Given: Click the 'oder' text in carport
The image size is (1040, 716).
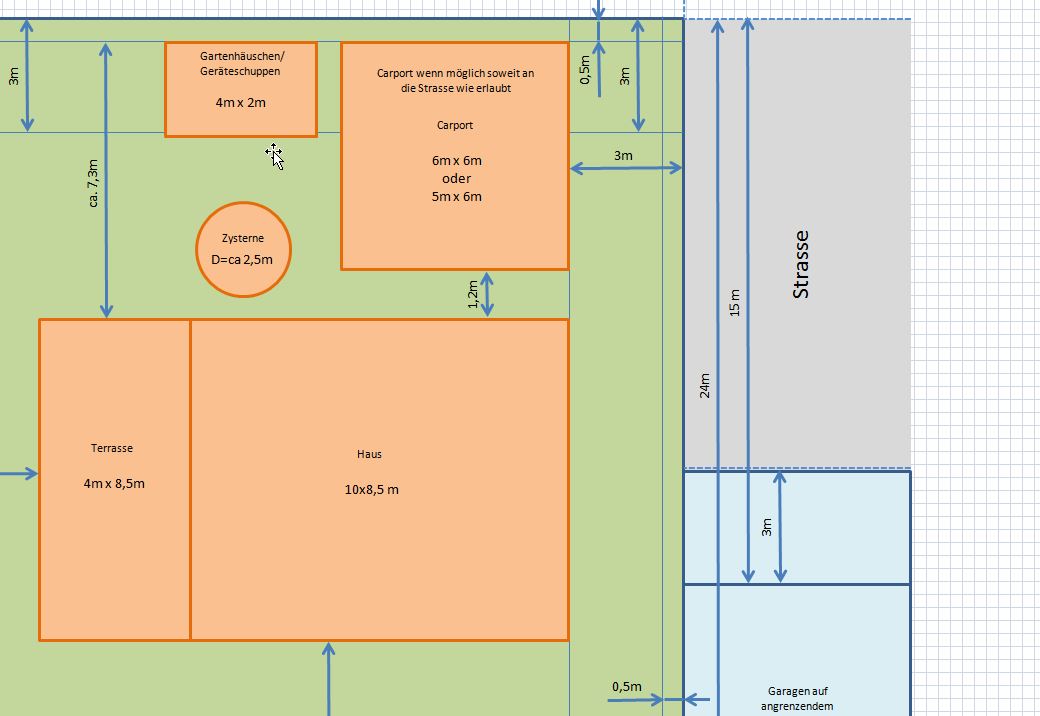Looking at the screenshot, I should tap(456, 178).
